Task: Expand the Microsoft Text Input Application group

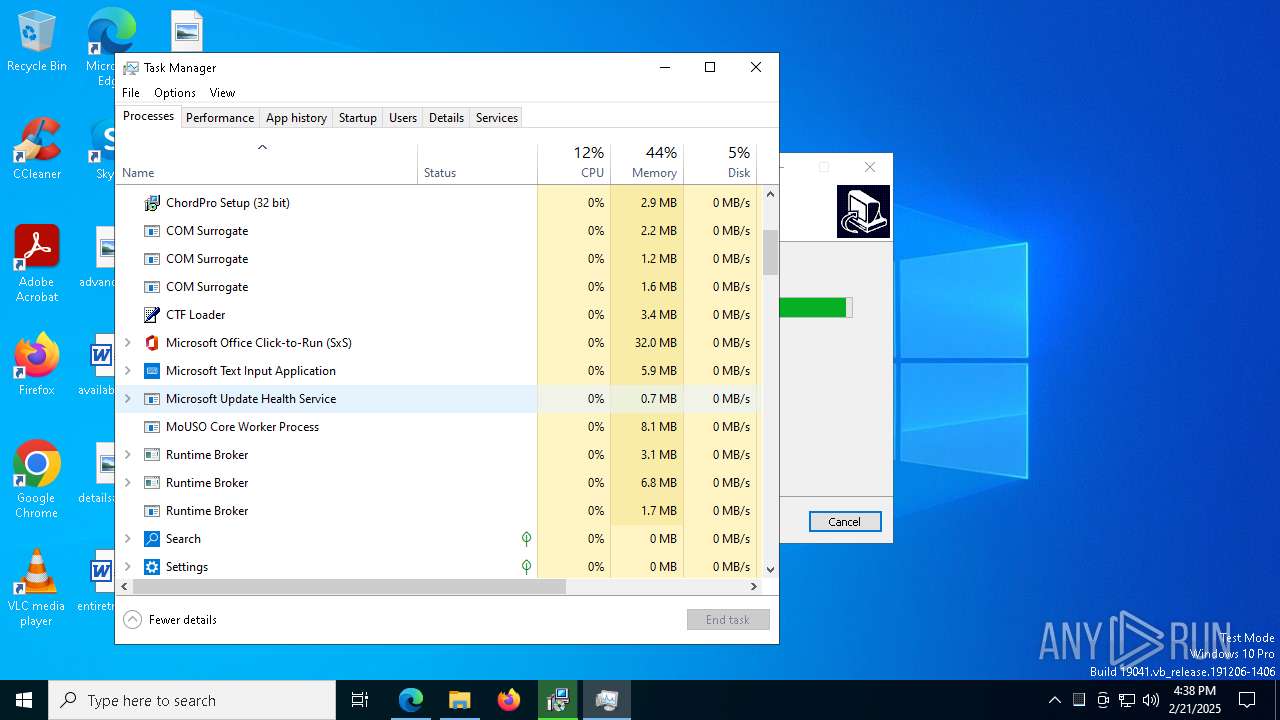Action: (127, 371)
